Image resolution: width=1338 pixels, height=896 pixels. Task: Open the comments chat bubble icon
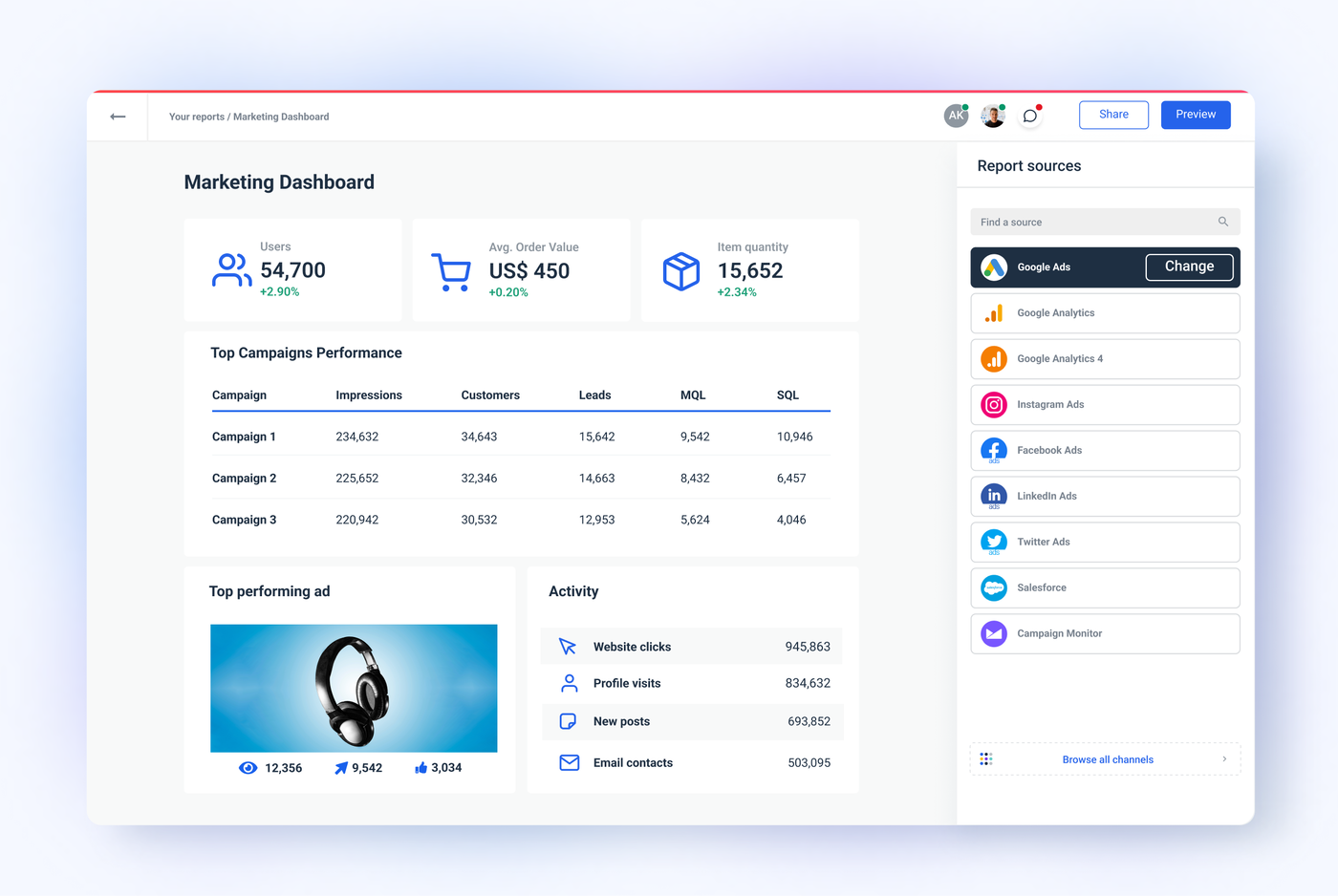(x=1029, y=116)
